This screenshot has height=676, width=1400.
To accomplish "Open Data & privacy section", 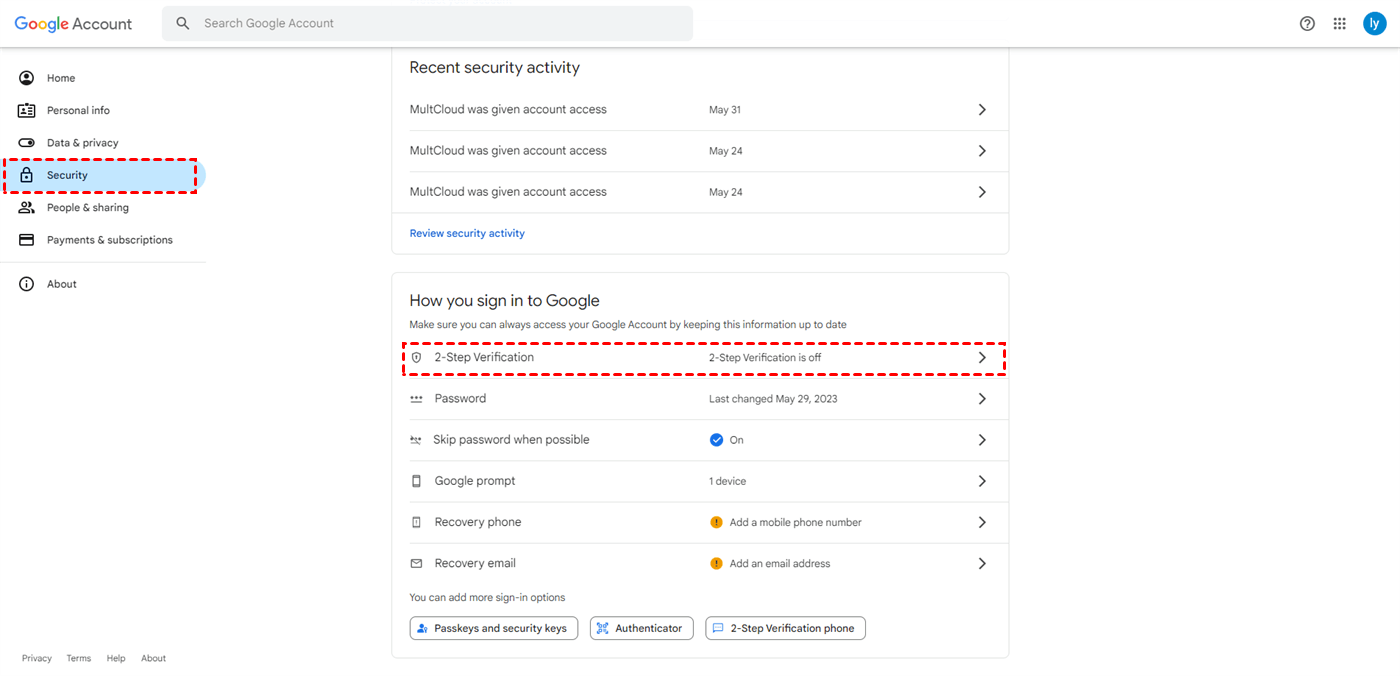I will pyautogui.click(x=82, y=143).
